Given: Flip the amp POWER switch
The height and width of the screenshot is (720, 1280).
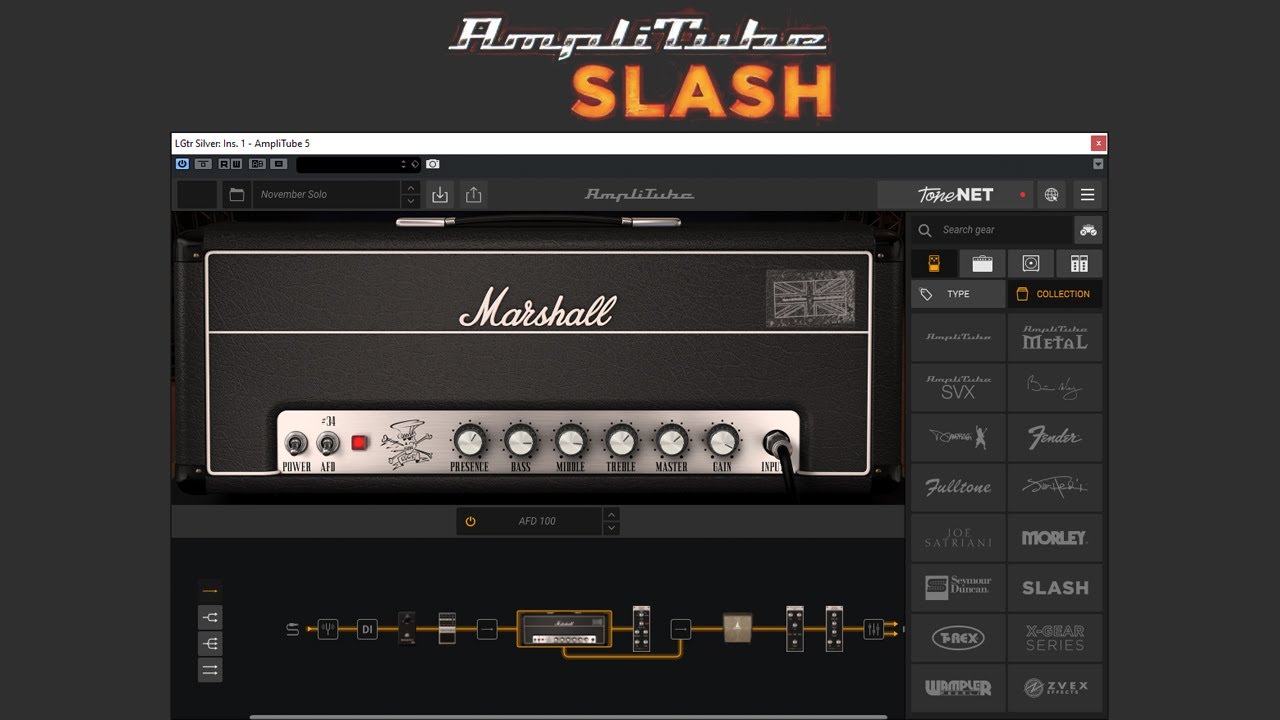Looking at the screenshot, I should point(296,443).
